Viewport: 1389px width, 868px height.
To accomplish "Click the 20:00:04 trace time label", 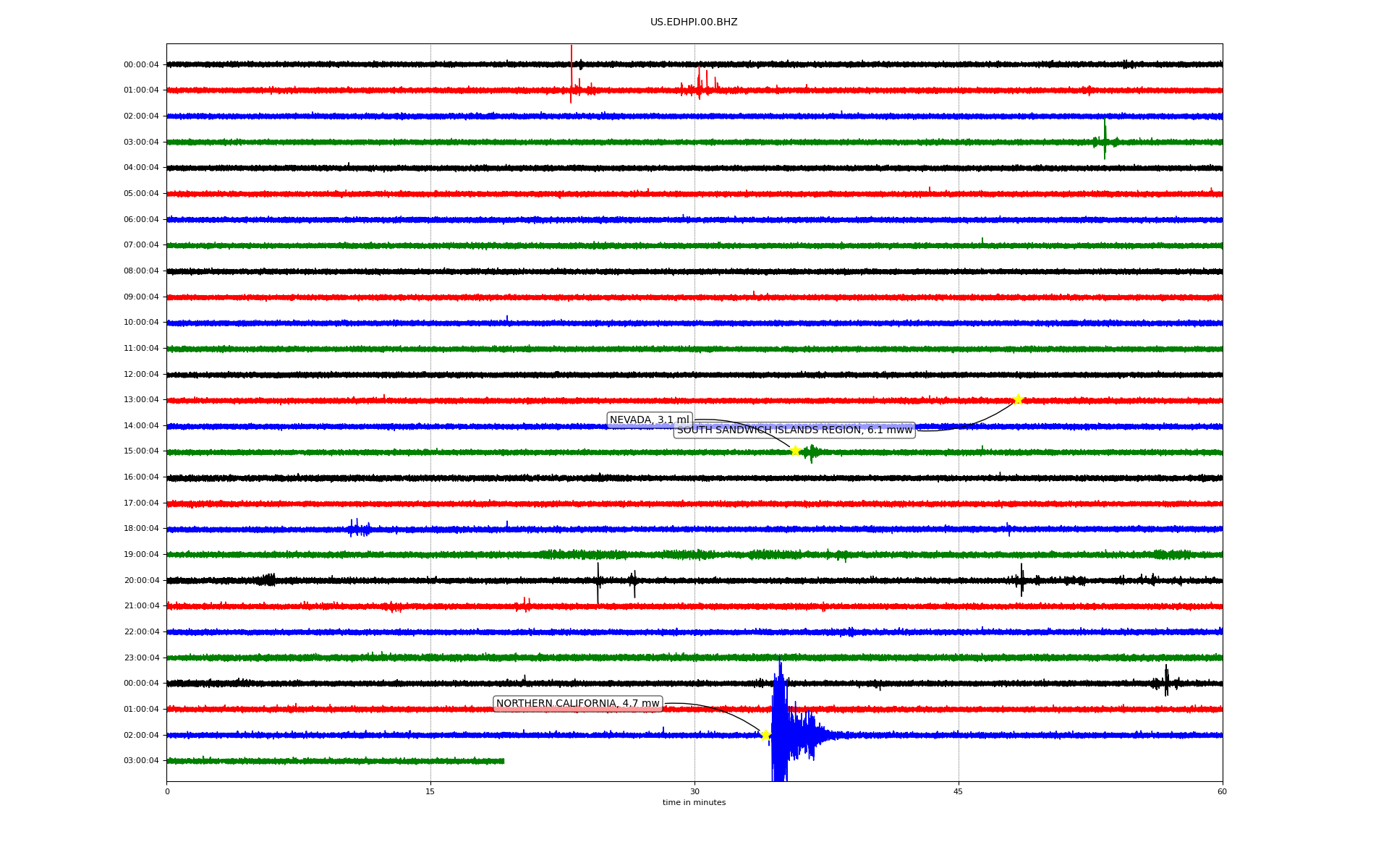I will click(x=141, y=581).
